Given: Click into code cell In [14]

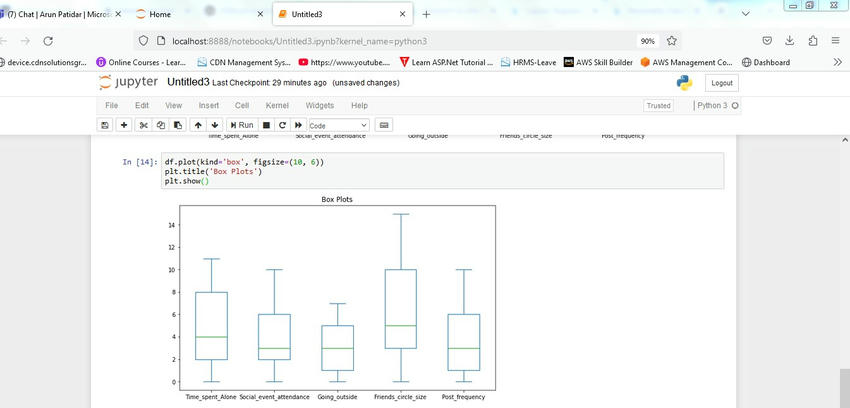Looking at the screenshot, I should (442, 171).
